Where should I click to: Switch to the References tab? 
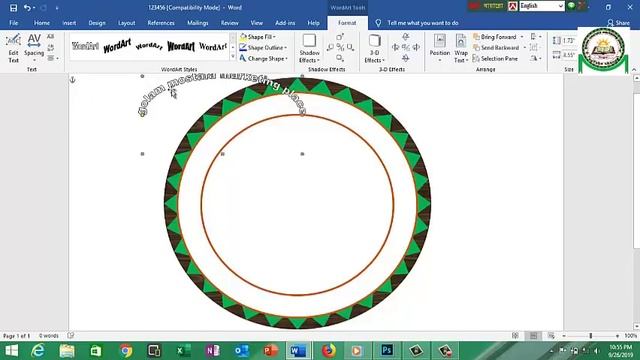(161, 23)
